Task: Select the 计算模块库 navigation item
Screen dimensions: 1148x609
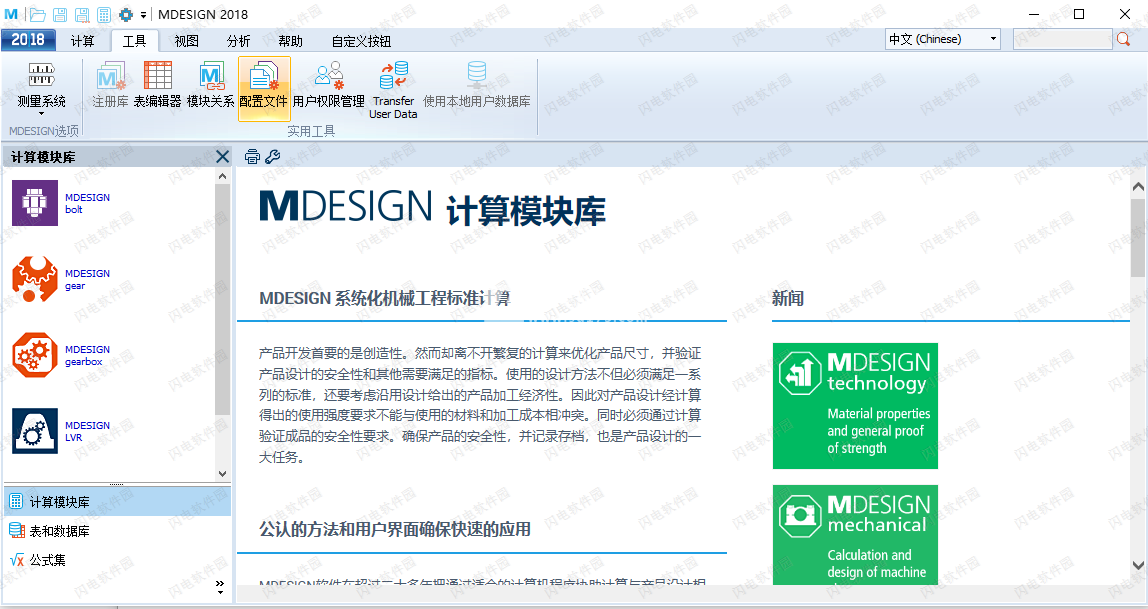Action: tap(117, 502)
